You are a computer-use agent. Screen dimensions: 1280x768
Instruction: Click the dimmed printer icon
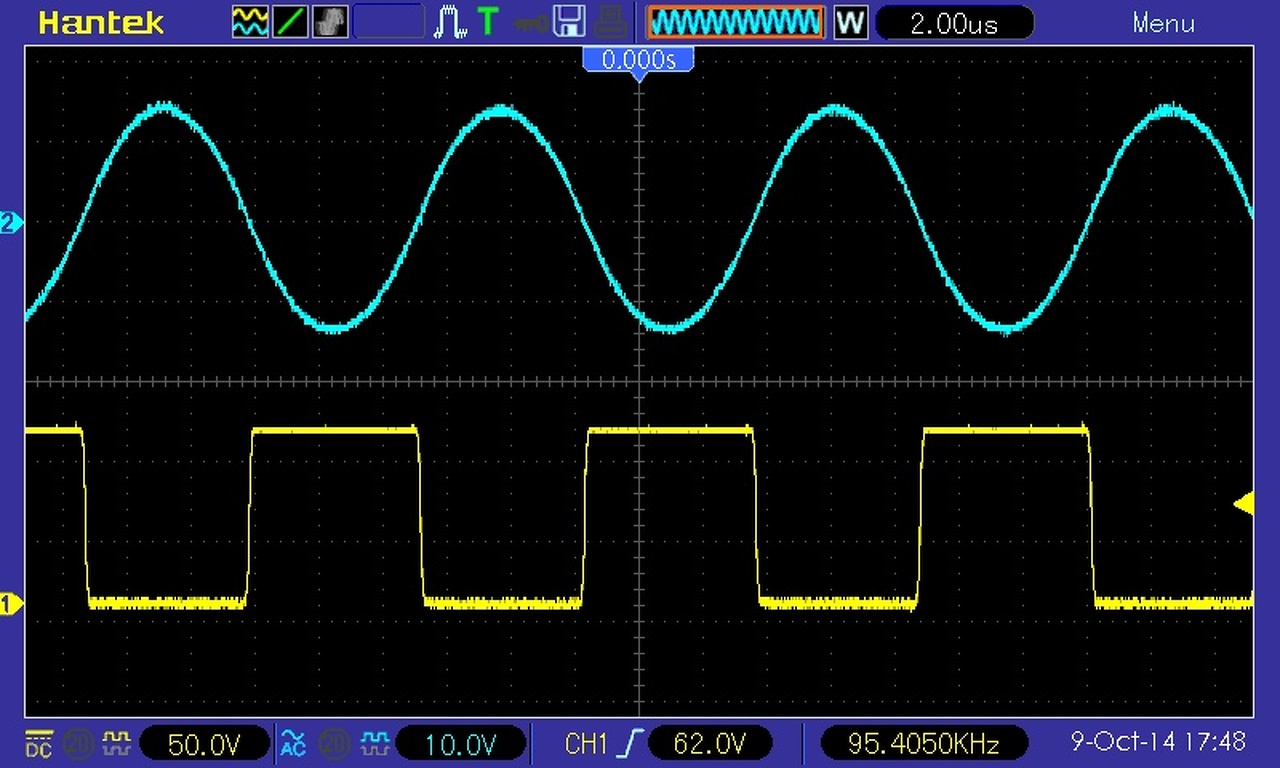(609, 22)
